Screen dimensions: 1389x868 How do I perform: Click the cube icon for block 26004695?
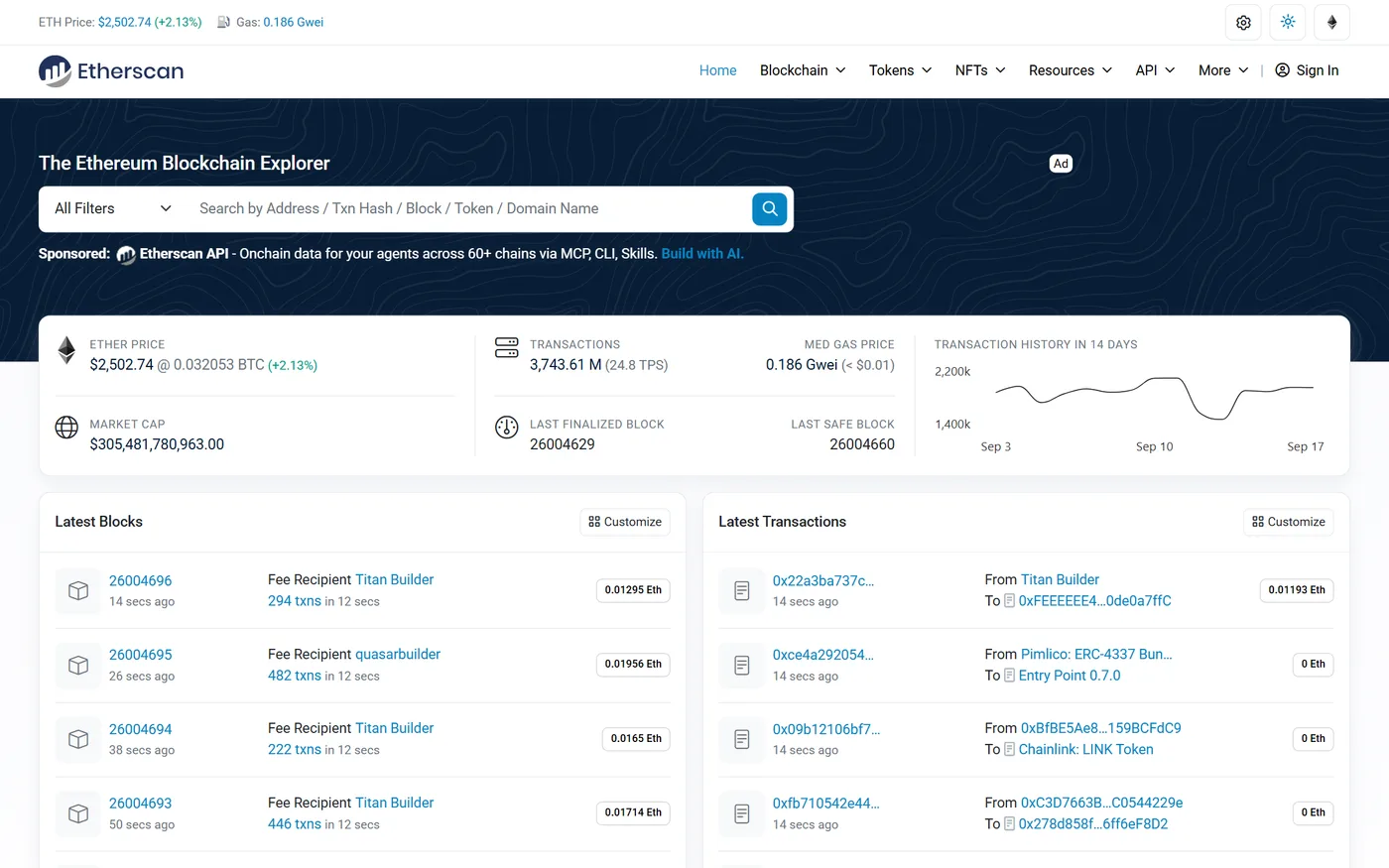(78, 665)
